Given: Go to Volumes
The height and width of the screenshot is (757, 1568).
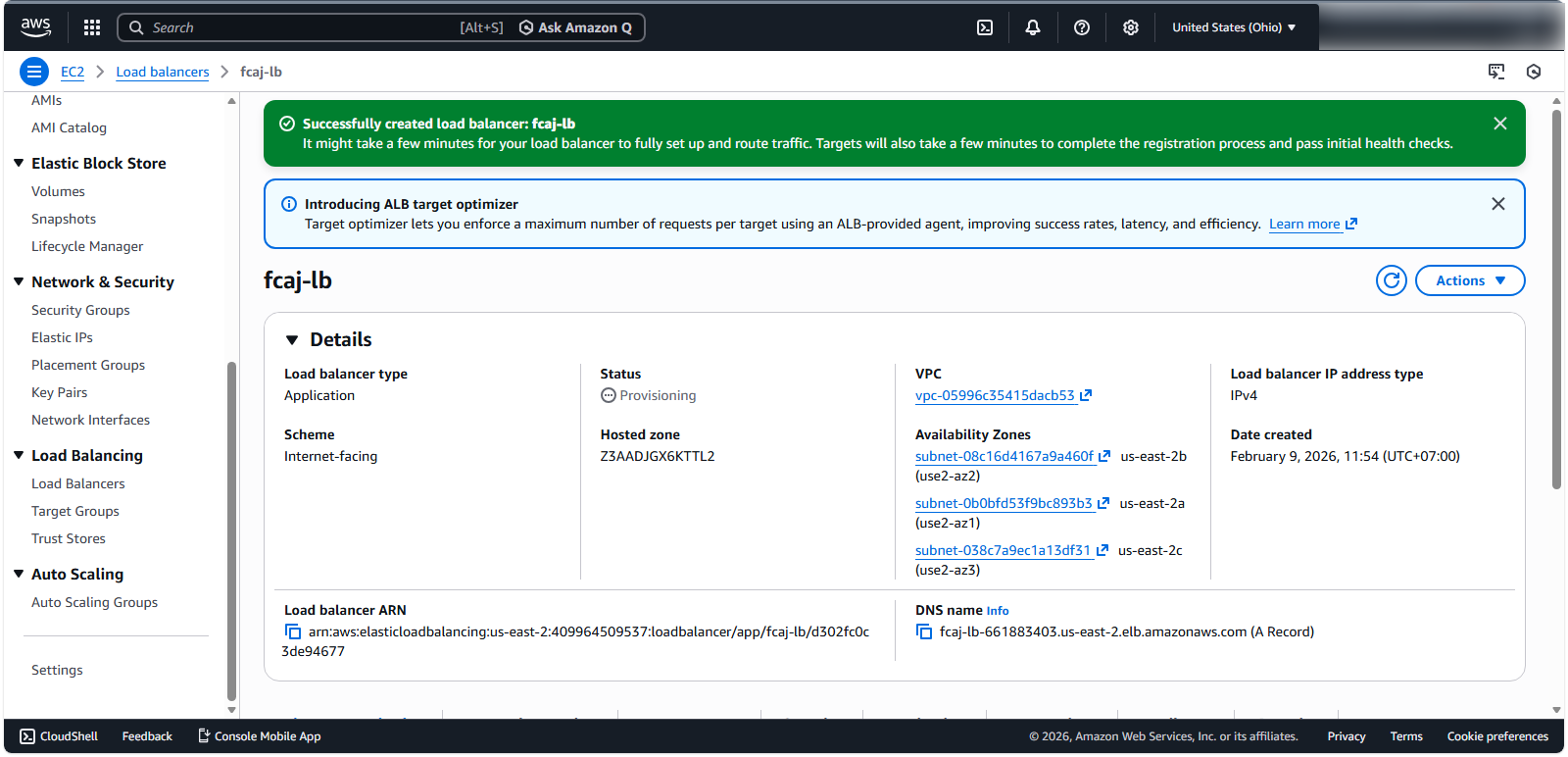Looking at the screenshot, I should point(58,191).
